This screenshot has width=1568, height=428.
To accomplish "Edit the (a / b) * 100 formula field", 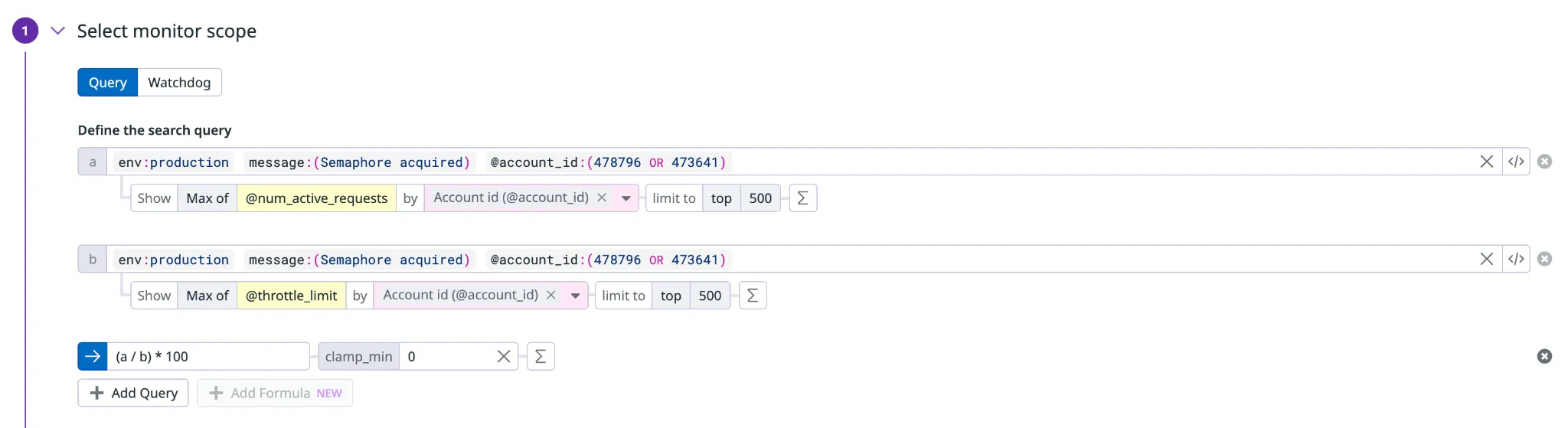I will [x=207, y=357].
